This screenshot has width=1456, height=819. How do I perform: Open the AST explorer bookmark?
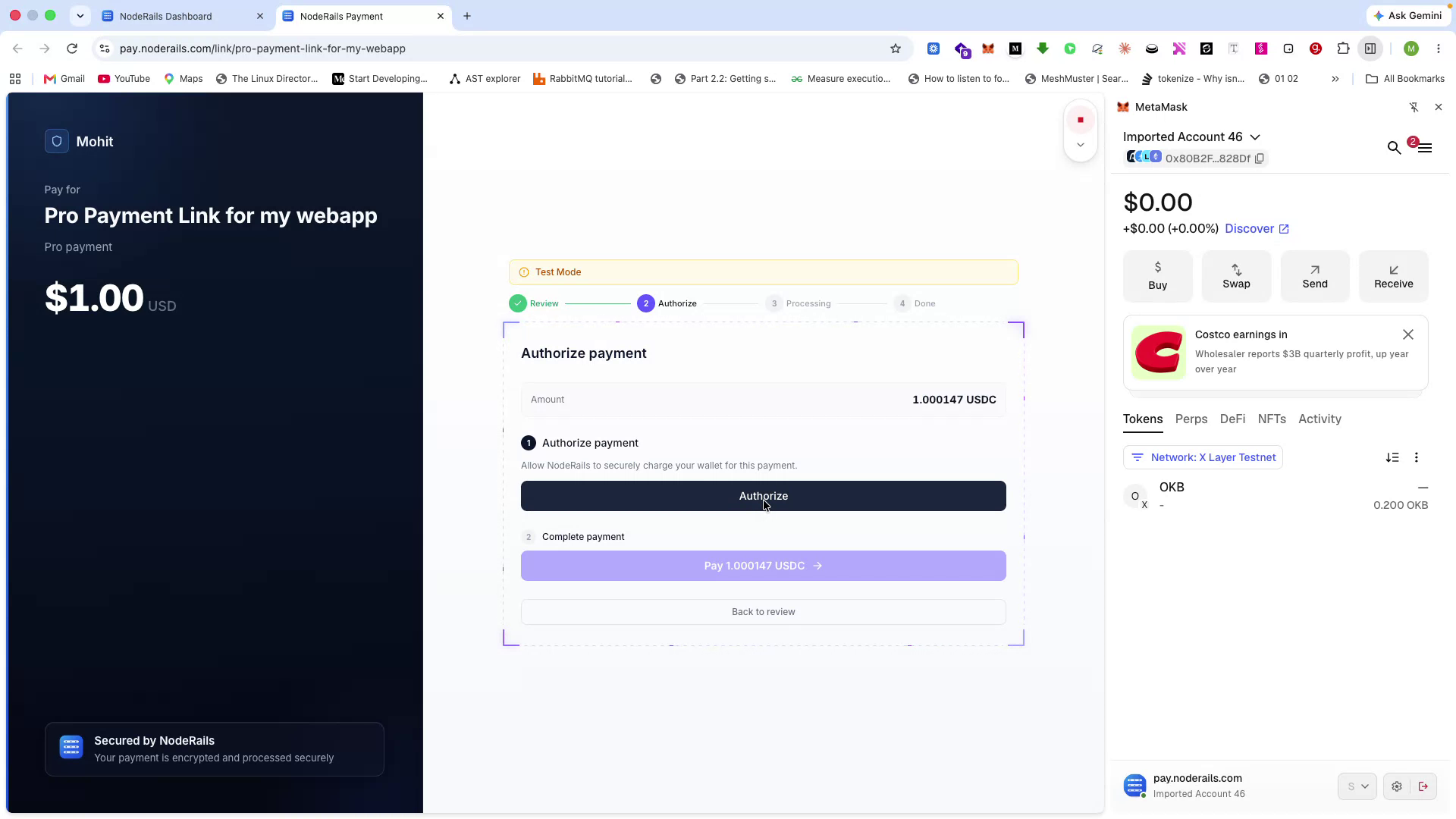tap(485, 79)
